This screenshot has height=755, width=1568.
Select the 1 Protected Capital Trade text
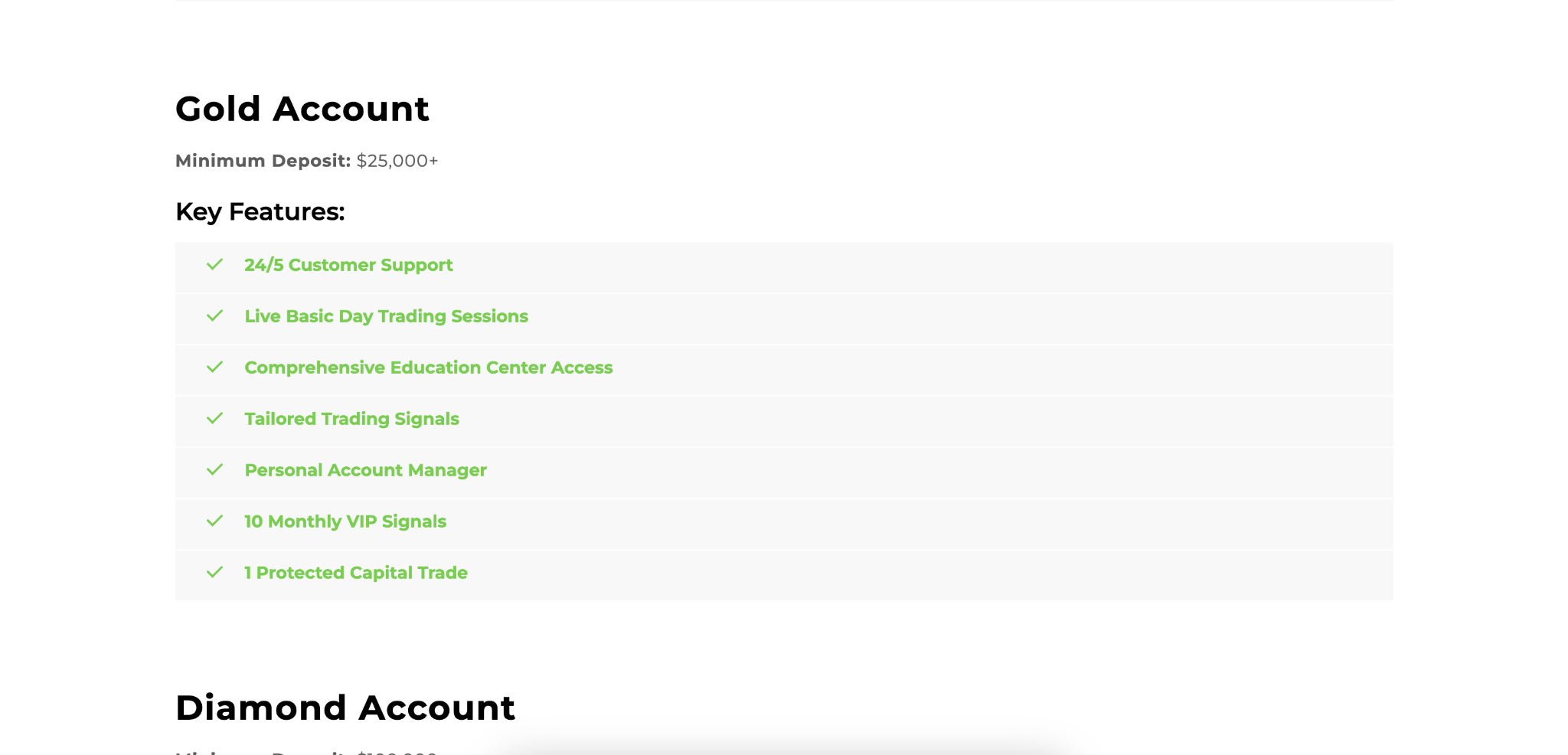coord(355,573)
